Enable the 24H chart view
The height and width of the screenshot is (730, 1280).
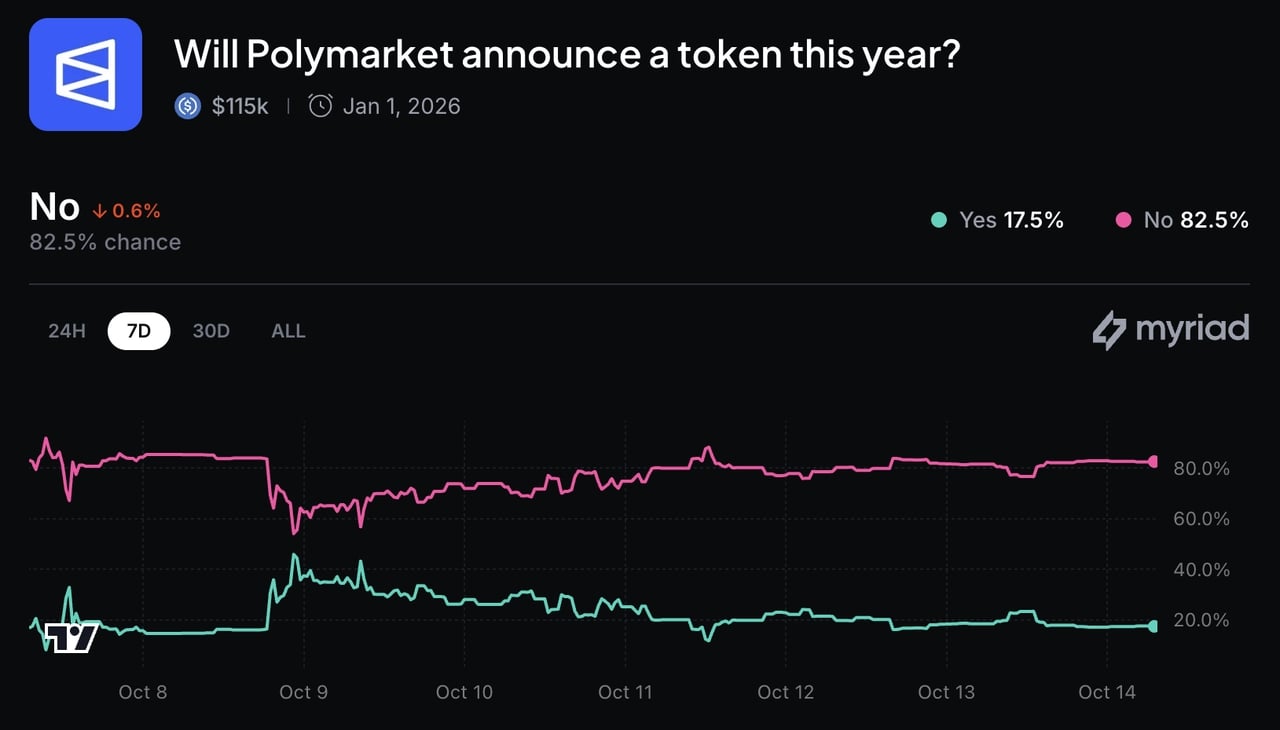(66, 330)
